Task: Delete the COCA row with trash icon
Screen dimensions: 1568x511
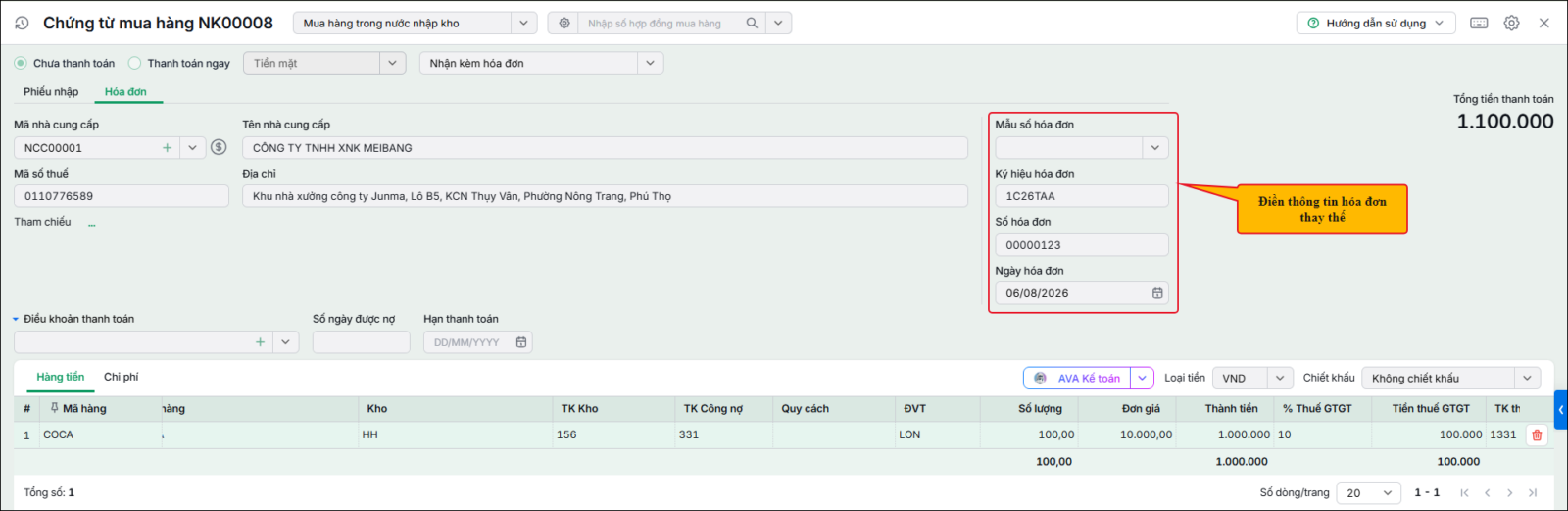Action: pos(1537,435)
